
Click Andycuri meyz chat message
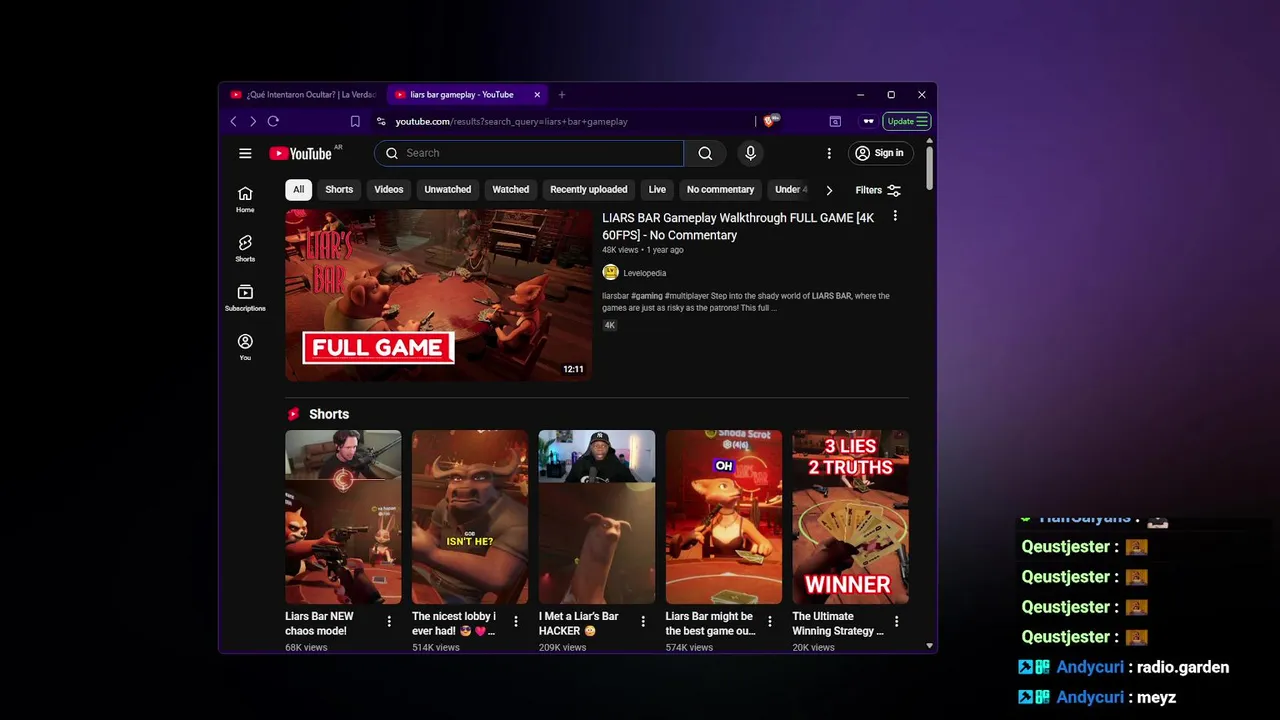point(1097,697)
